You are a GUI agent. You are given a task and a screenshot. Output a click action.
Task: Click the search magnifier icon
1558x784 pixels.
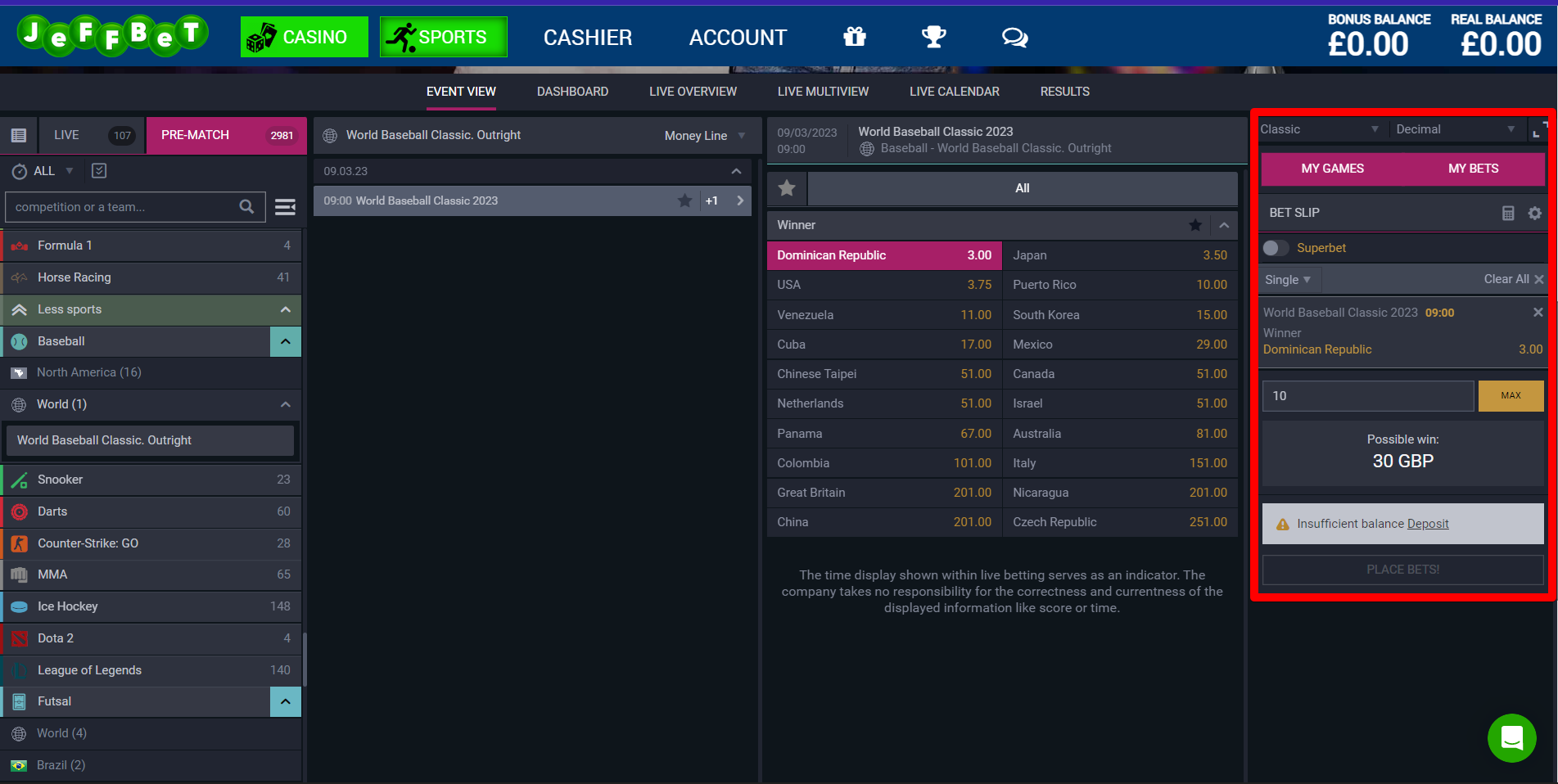246,207
